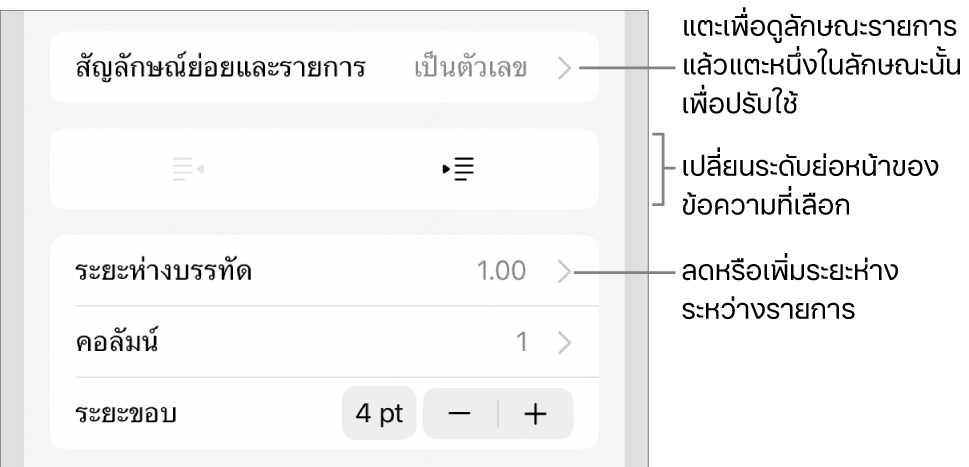Tap the columns count value 1
This screenshot has height=467, width=969.
point(521,344)
